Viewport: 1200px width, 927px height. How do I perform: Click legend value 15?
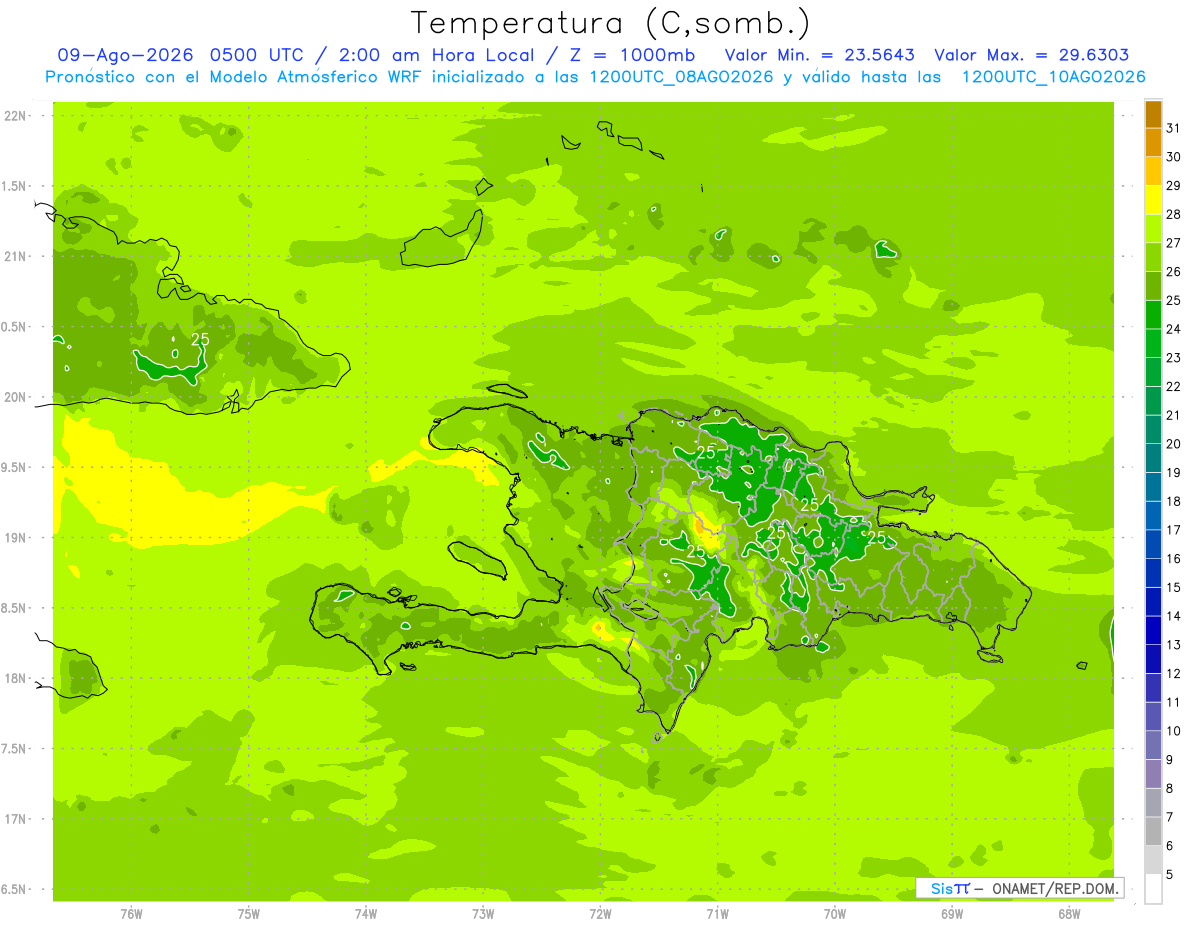pos(1174,588)
